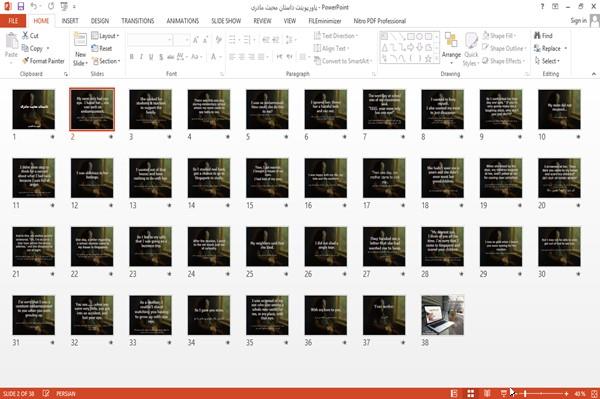Toggle text Shadow

click(161, 57)
